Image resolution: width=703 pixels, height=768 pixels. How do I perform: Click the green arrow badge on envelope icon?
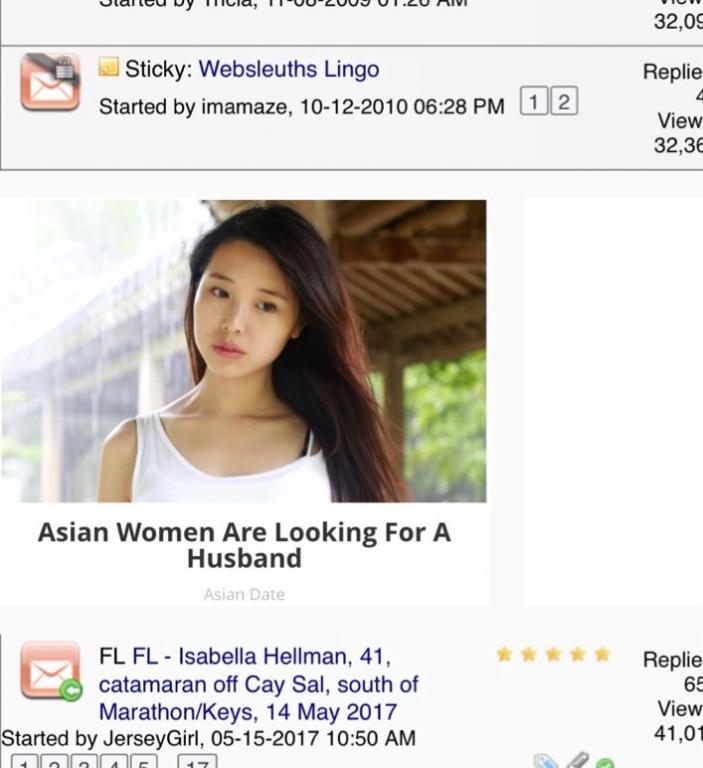tap(71, 691)
